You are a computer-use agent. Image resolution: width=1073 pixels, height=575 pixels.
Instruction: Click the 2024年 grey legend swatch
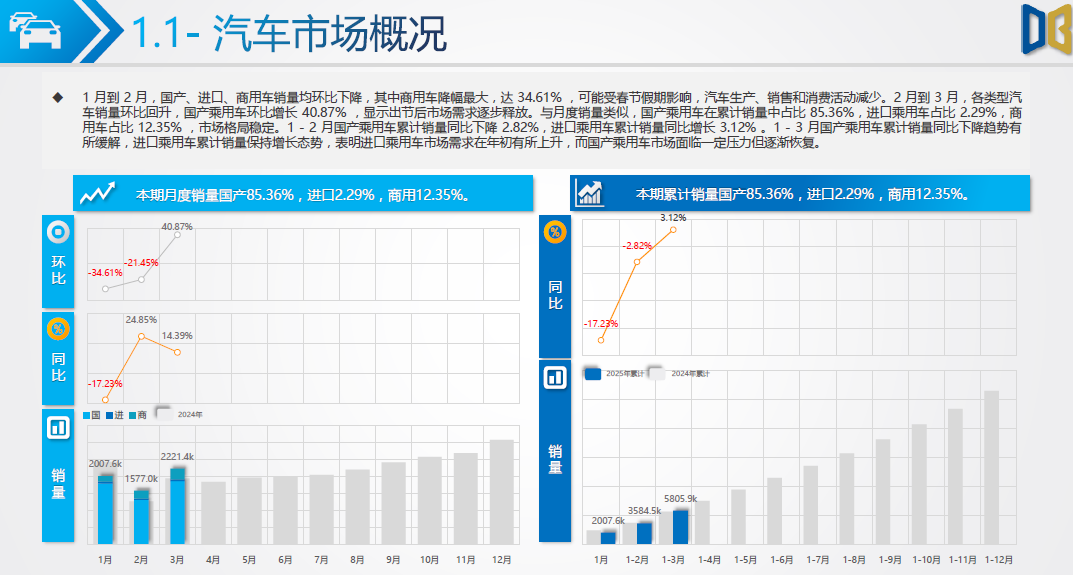coord(164,413)
